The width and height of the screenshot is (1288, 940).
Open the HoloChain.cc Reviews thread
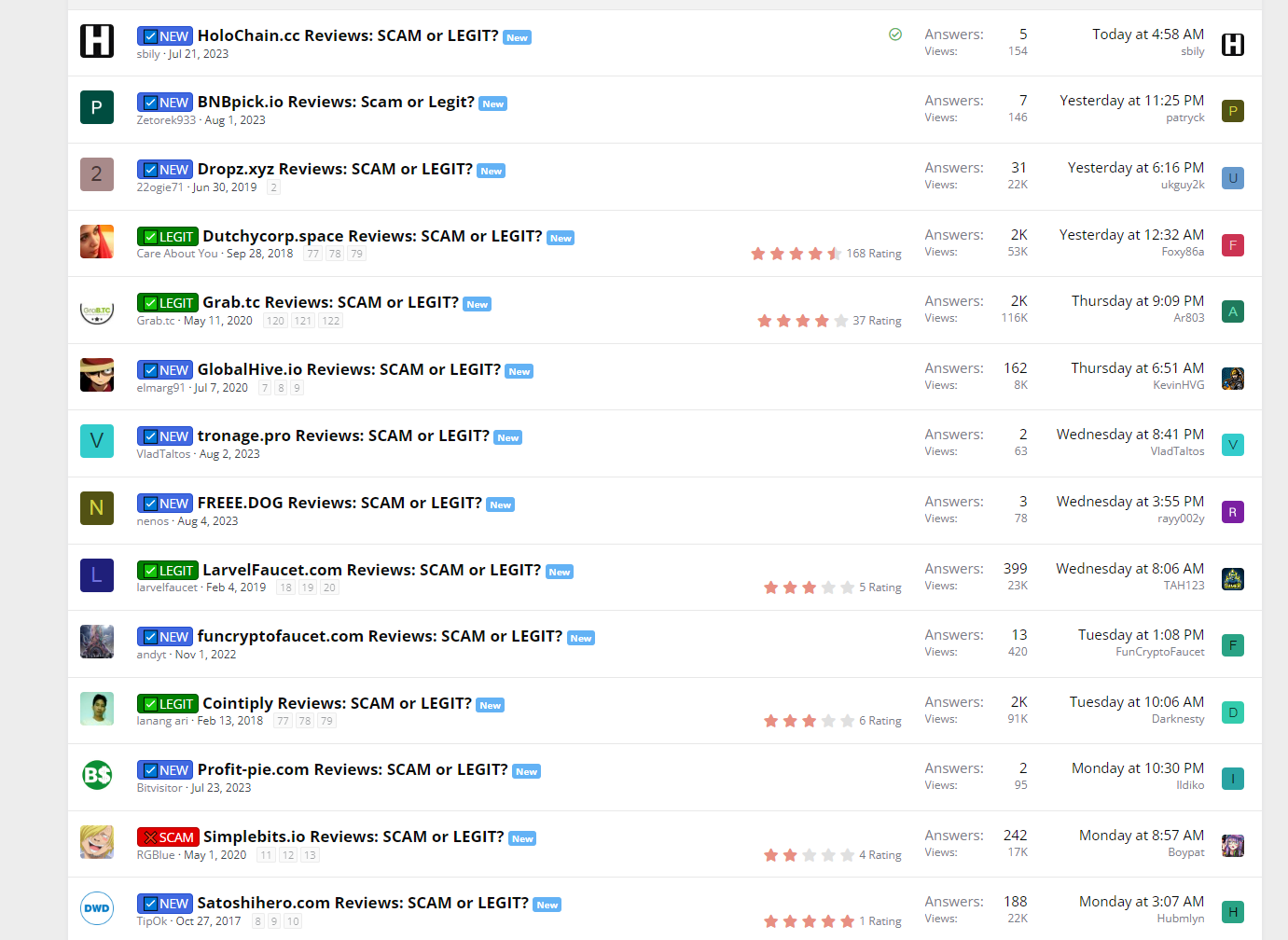348,35
